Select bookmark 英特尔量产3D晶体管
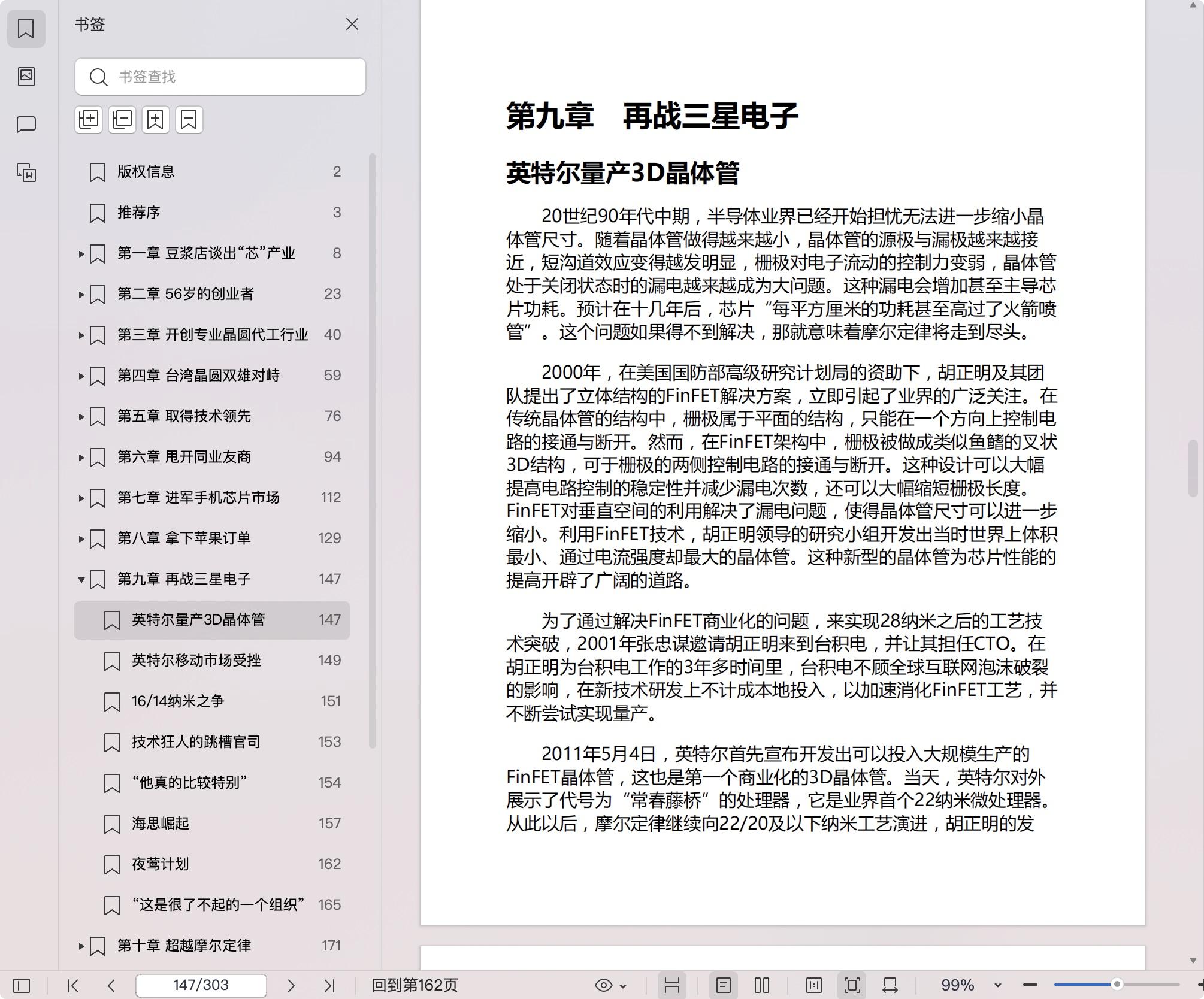 click(x=212, y=620)
